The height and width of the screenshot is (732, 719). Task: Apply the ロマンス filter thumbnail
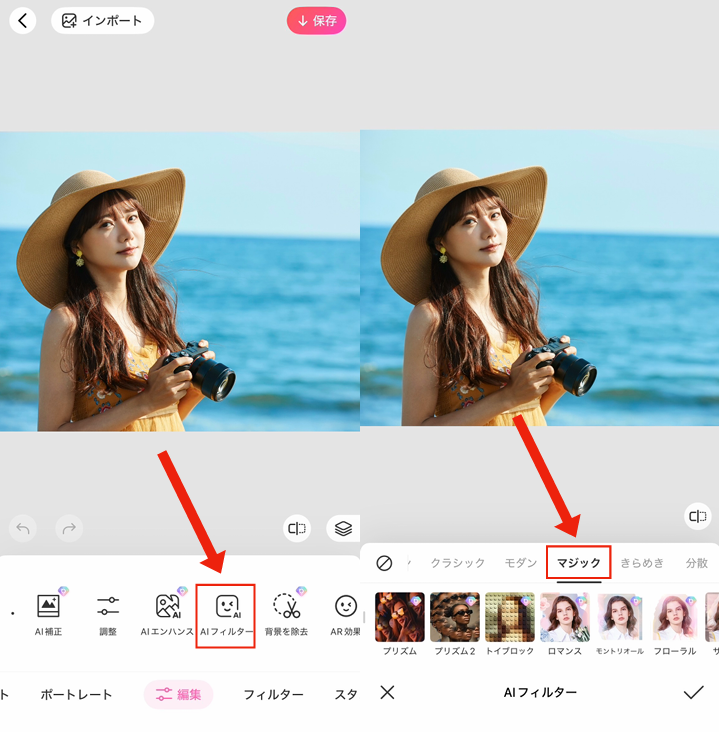coord(565,617)
